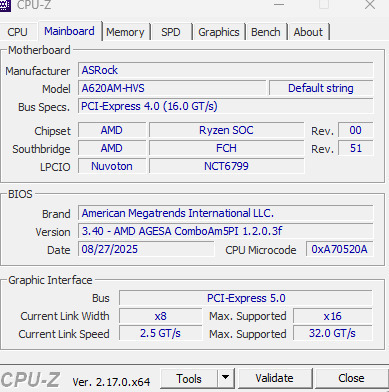Image resolution: width=389 pixels, height=392 pixels.
Task: Click the ASRock manufacturer field
Action: coord(226,70)
